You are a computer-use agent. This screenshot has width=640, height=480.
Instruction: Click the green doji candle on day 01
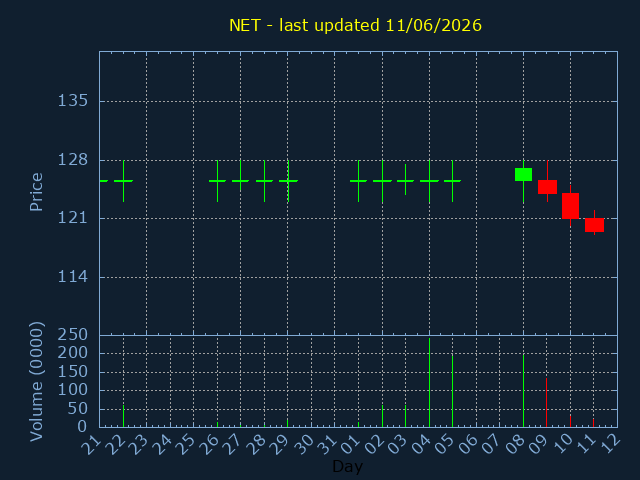[358, 181]
